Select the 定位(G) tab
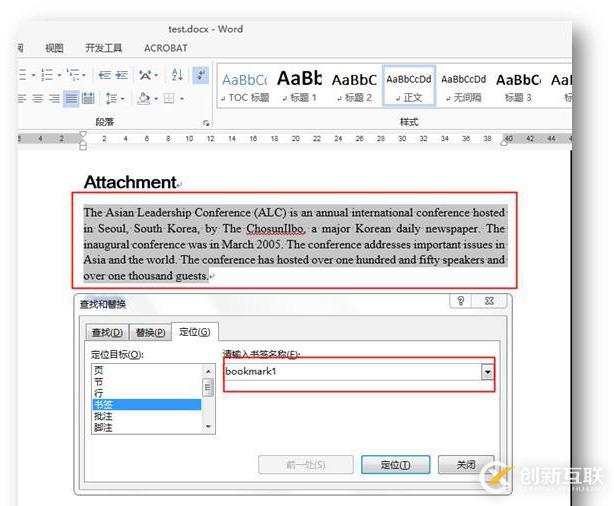The height and width of the screenshot is (506, 614). (195, 332)
